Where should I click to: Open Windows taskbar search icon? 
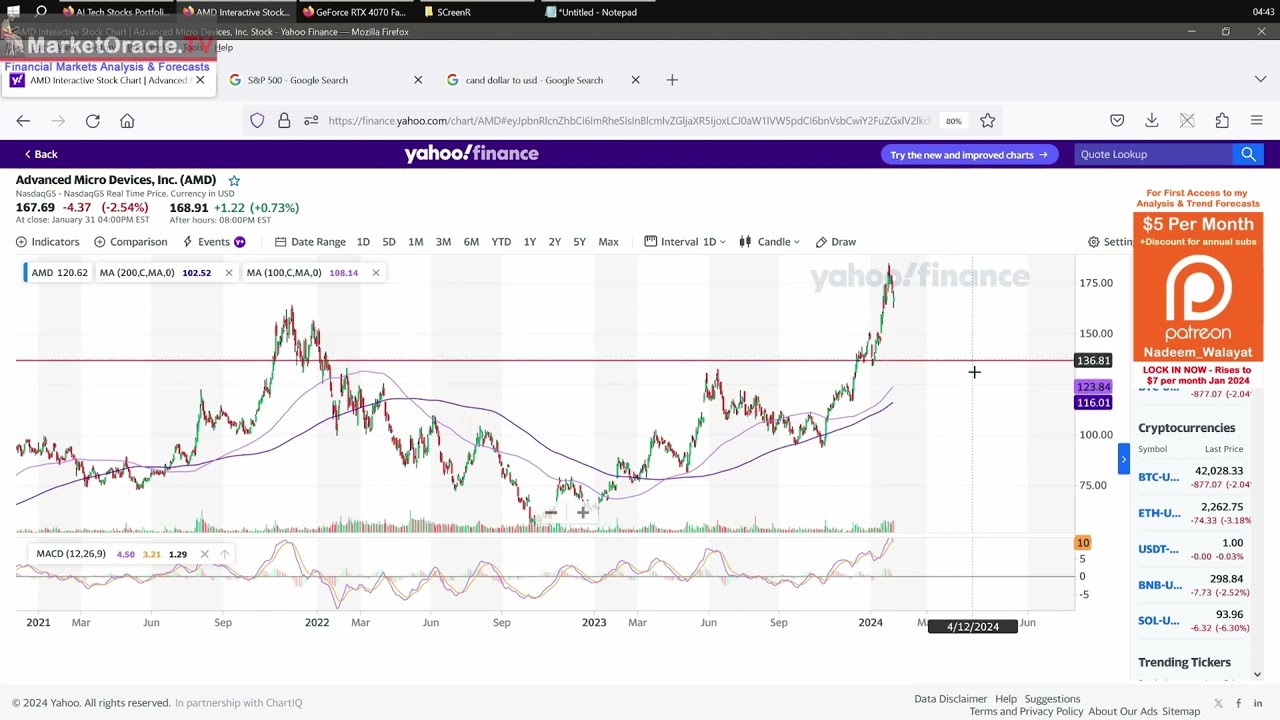pos(41,12)
